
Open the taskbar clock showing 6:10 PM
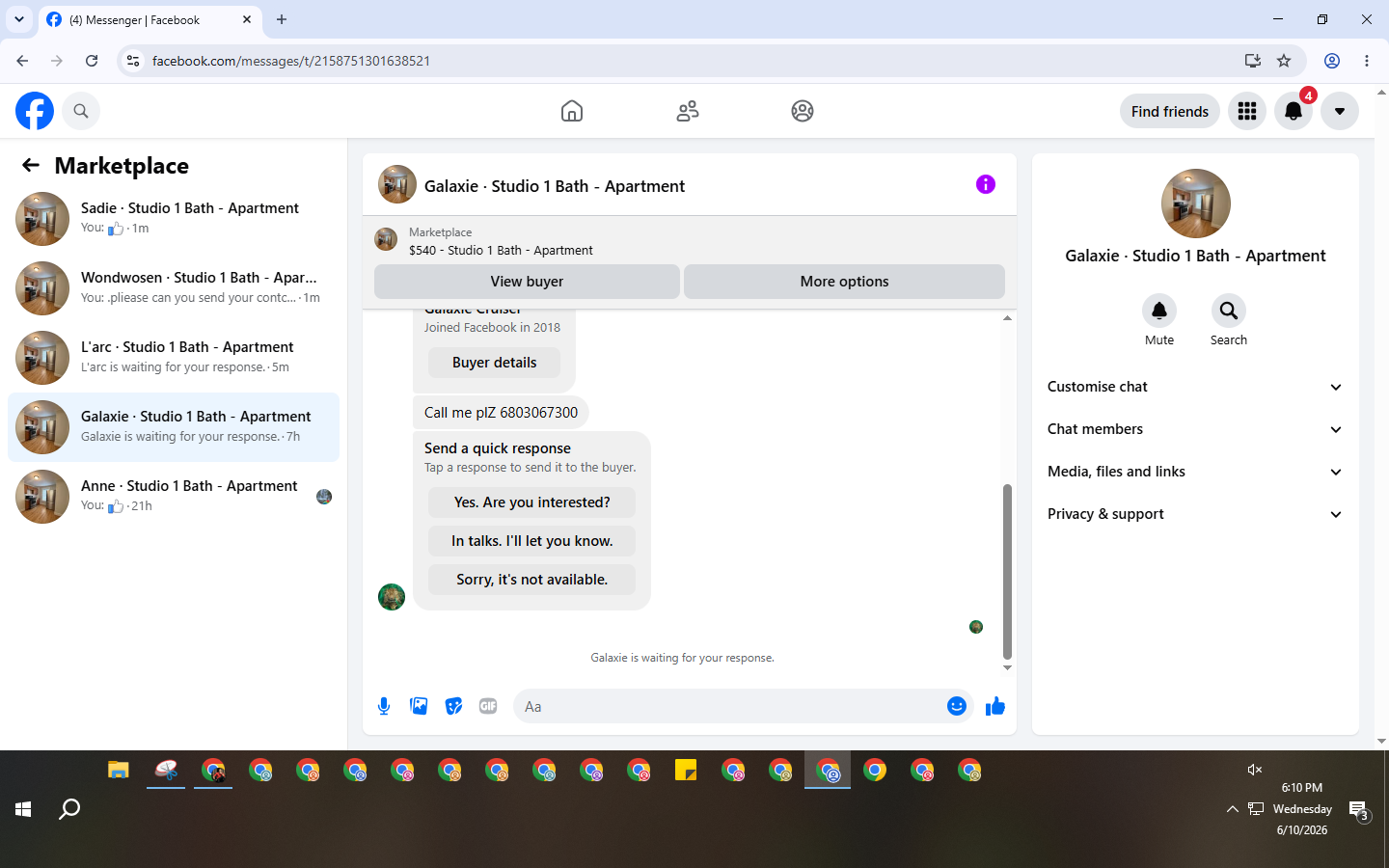pos(1302,809)
